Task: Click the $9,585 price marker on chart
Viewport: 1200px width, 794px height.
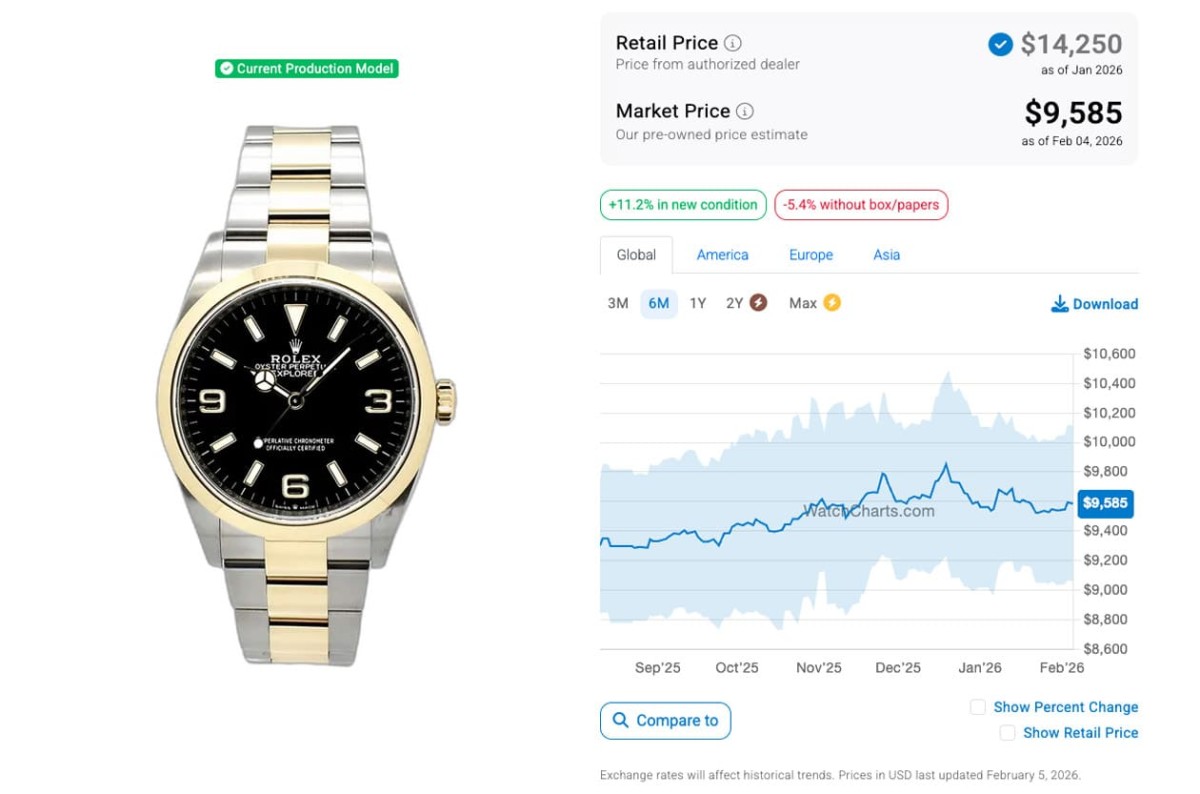Action: (1104, 503)
